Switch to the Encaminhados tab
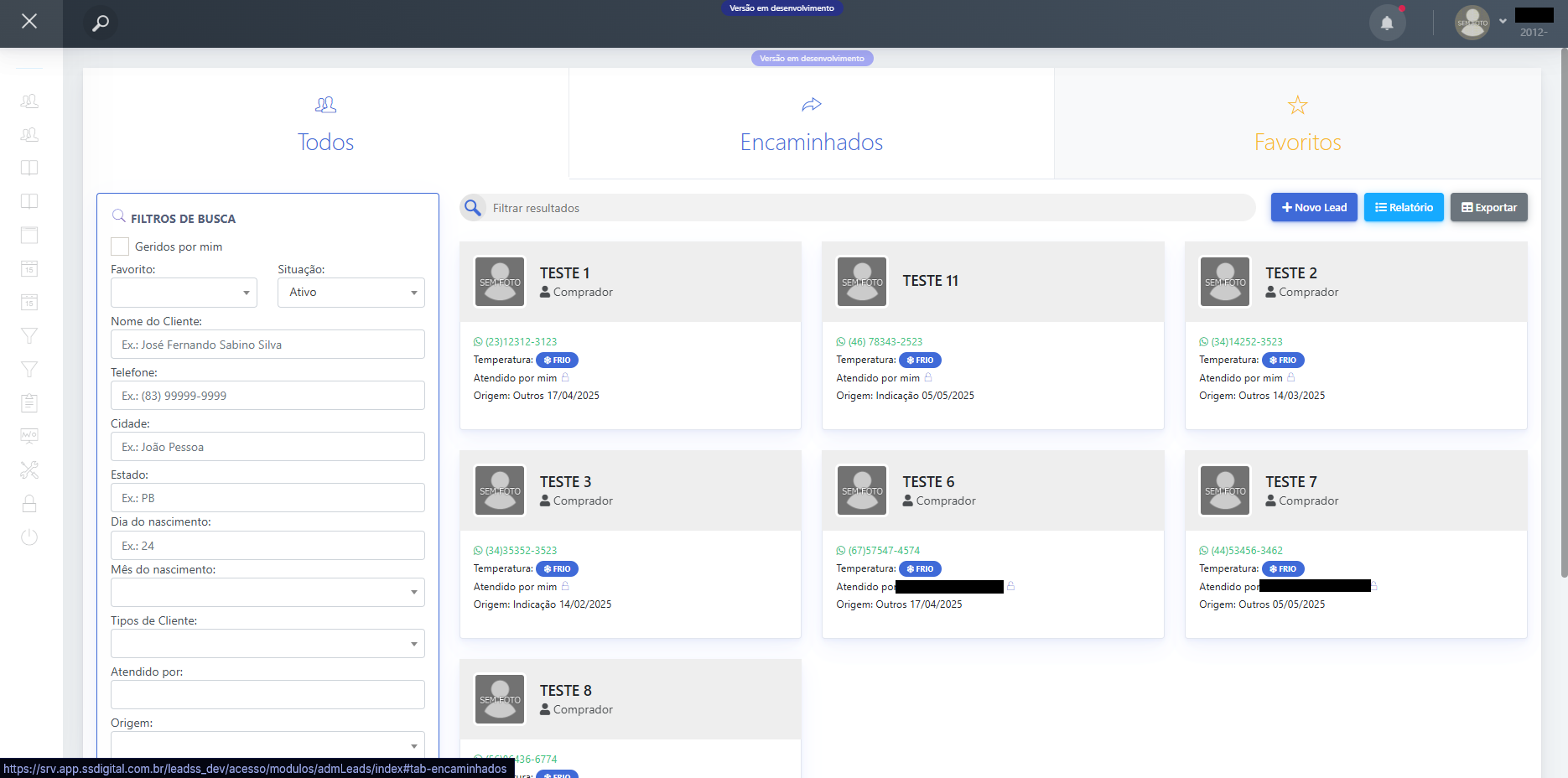Image resolution: width=1568 pixels, height=778 pixels. point(811,124)
